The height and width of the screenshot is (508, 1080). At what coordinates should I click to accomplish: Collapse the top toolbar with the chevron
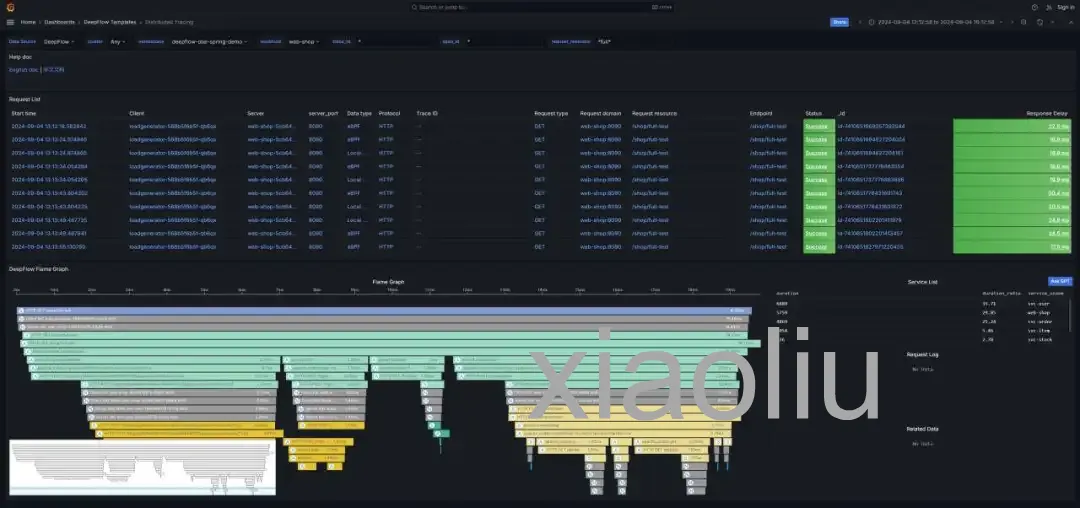1069,22
